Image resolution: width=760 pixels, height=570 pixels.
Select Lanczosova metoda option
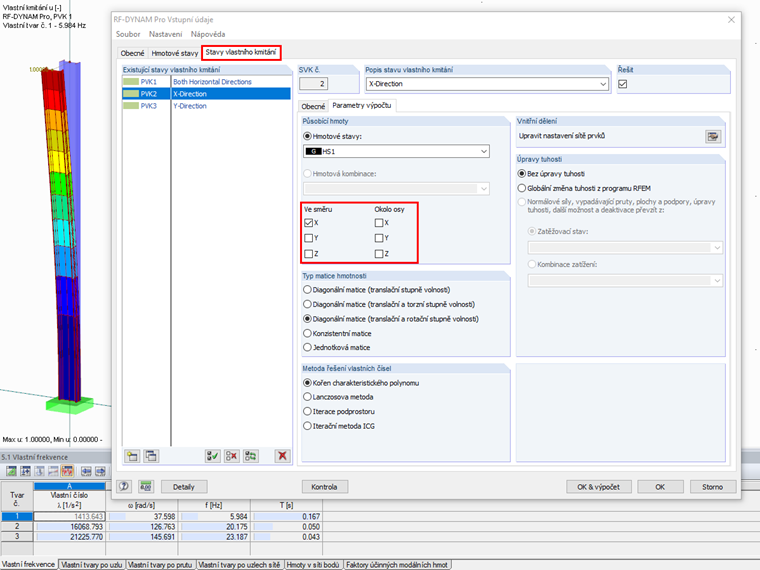click(x=307, y=397)
